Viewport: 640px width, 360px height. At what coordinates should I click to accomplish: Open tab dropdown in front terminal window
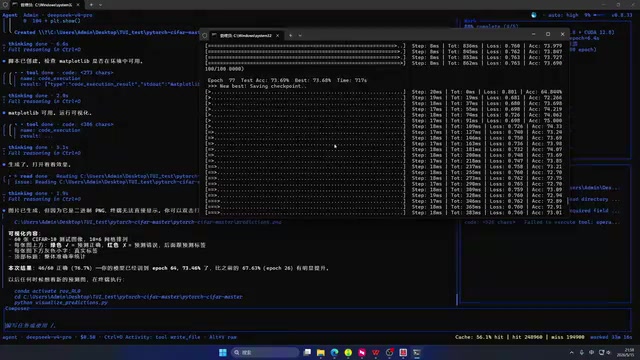click(x=300, y=36)
